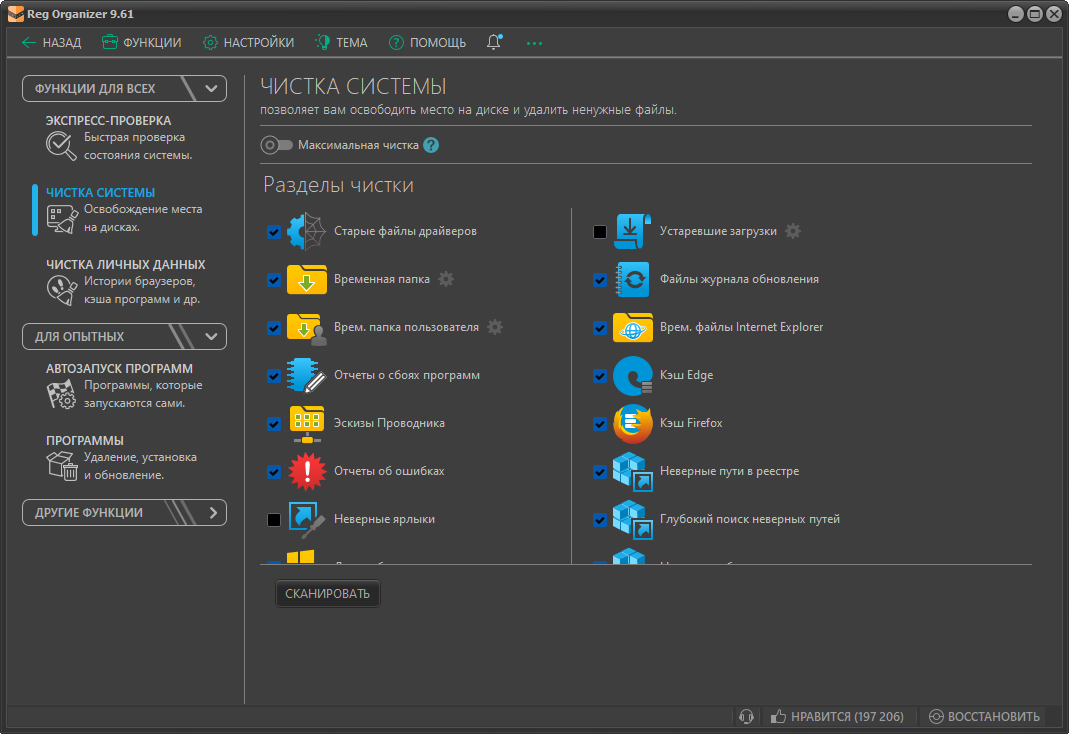1069x734 pixels.
Task: Click the Internet Explorer temp files icon
Action: [x=633, y=328]
